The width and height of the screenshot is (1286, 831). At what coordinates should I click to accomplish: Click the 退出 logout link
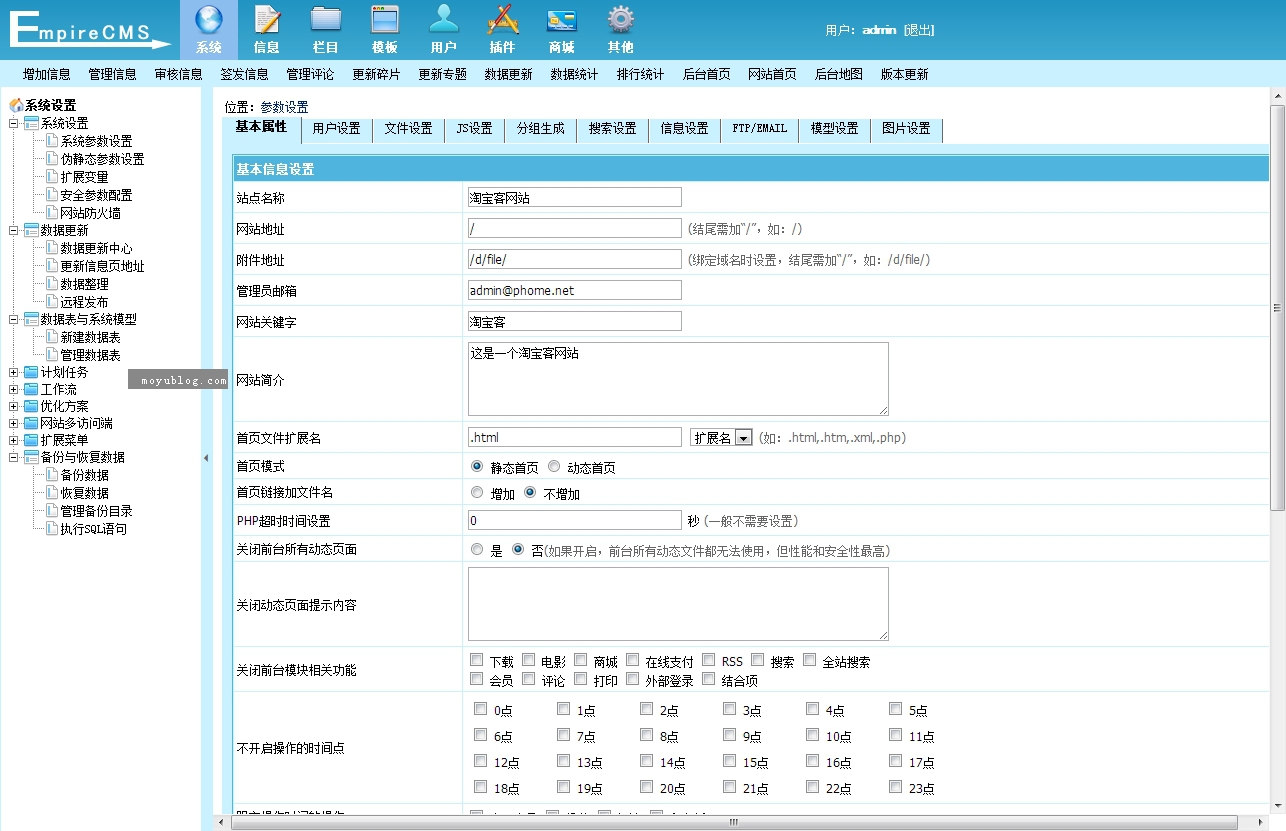919,30
